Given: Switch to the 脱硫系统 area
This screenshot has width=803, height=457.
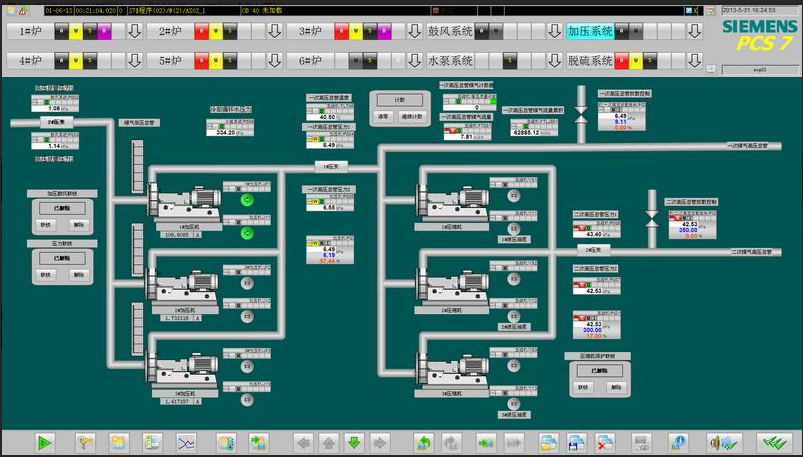Looking at the screenshot, I should coord(590,61).
